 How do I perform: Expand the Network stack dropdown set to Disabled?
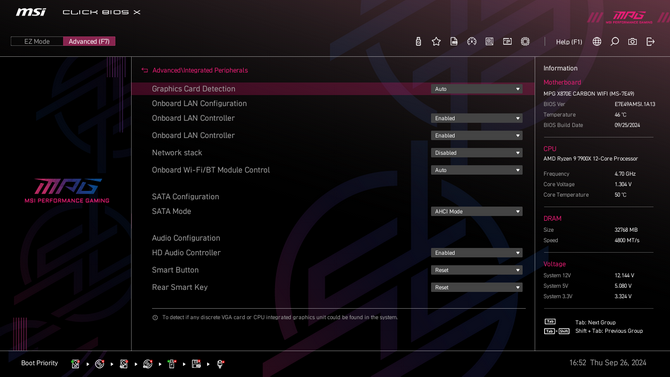pyautogui.click(x=476, y=153)
